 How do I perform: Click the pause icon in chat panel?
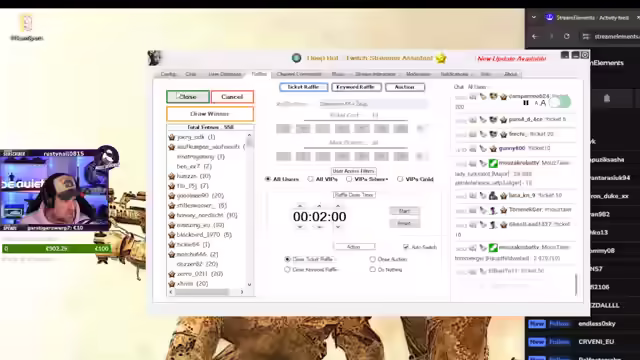pos(526,103)
